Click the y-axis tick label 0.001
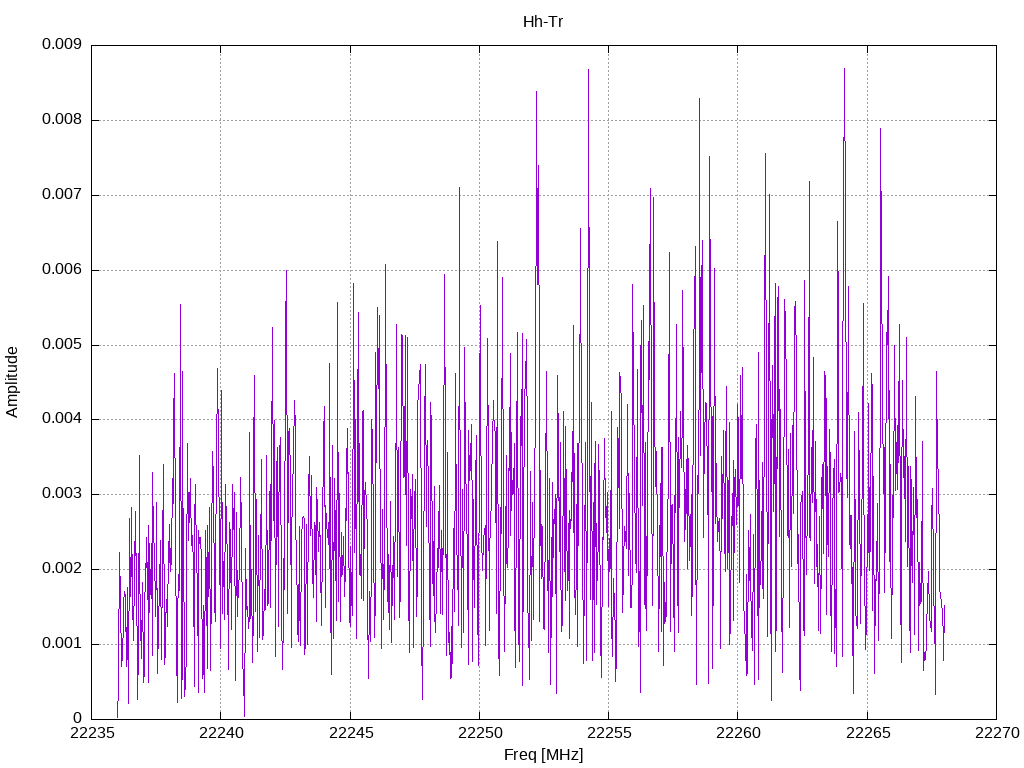Image resolution: width=1024 pixels, height=768 pixels. point(62,644)
